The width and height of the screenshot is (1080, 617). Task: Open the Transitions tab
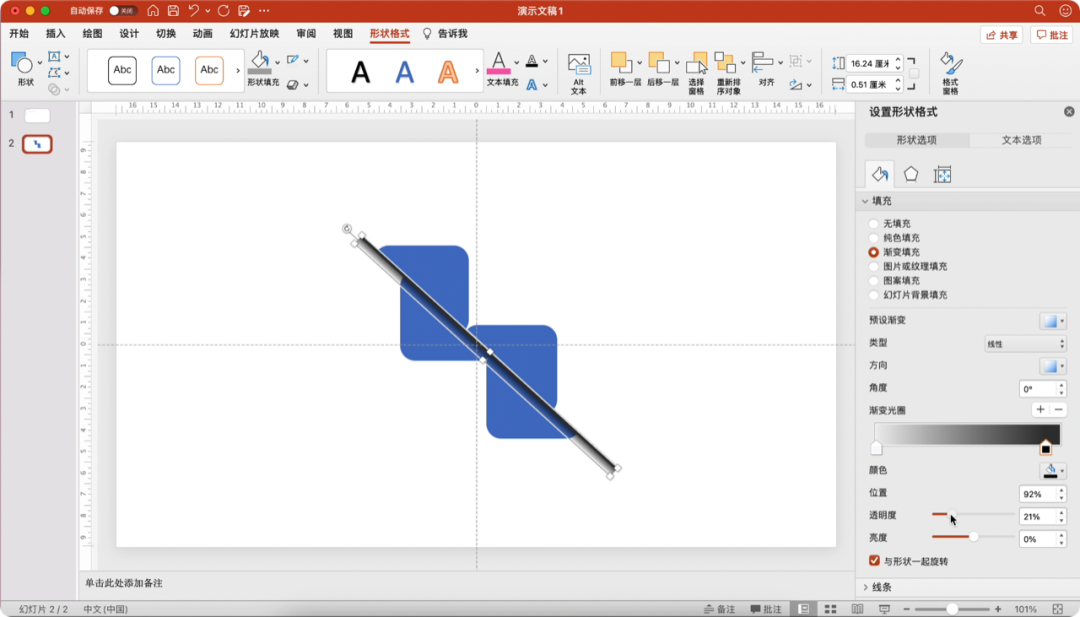pos(165,34)
